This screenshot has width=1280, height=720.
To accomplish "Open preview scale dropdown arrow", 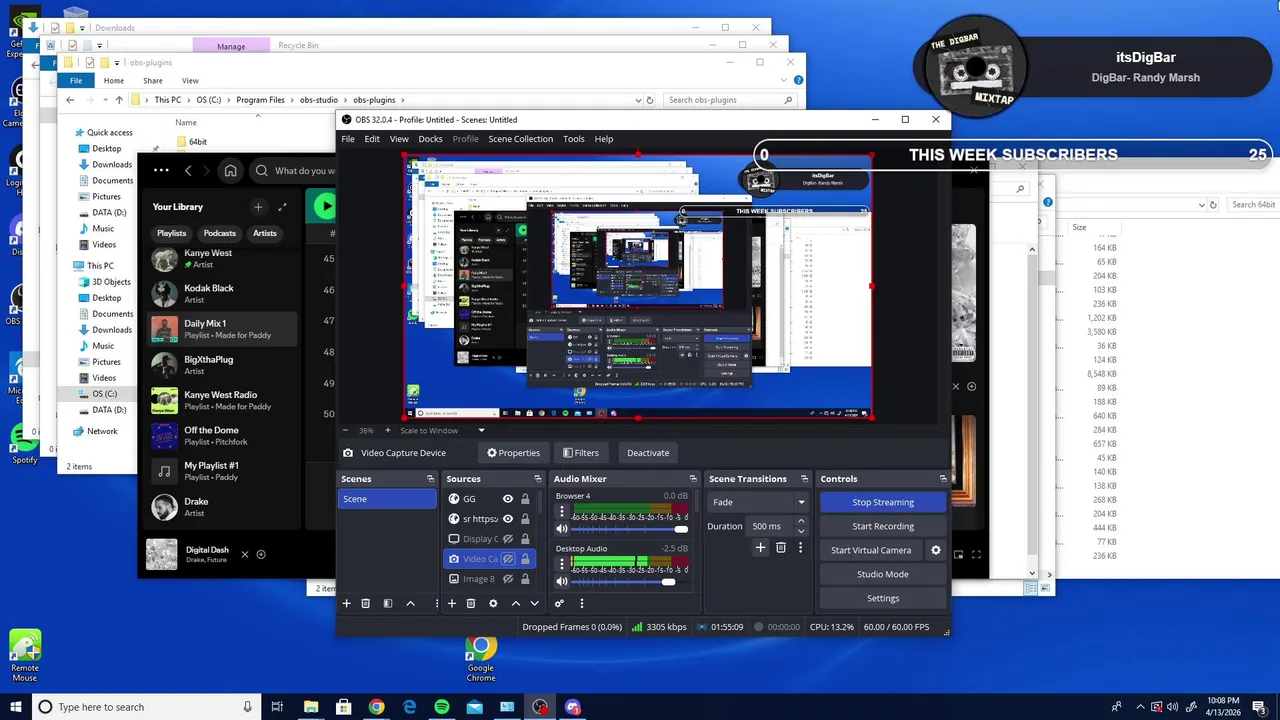I will tap(481, 431).
